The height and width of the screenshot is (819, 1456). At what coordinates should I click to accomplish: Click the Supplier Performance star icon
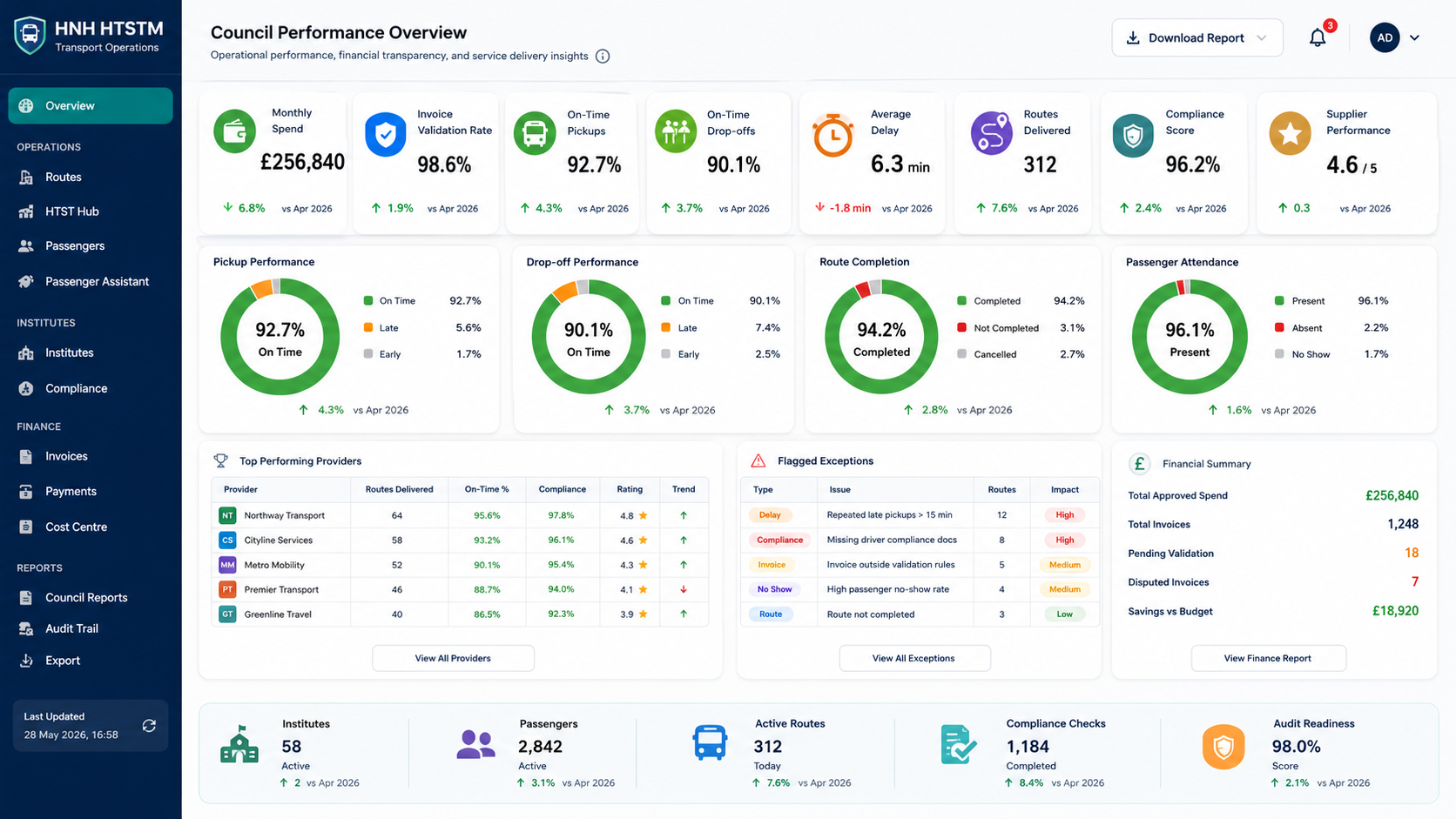(1290, 133)
